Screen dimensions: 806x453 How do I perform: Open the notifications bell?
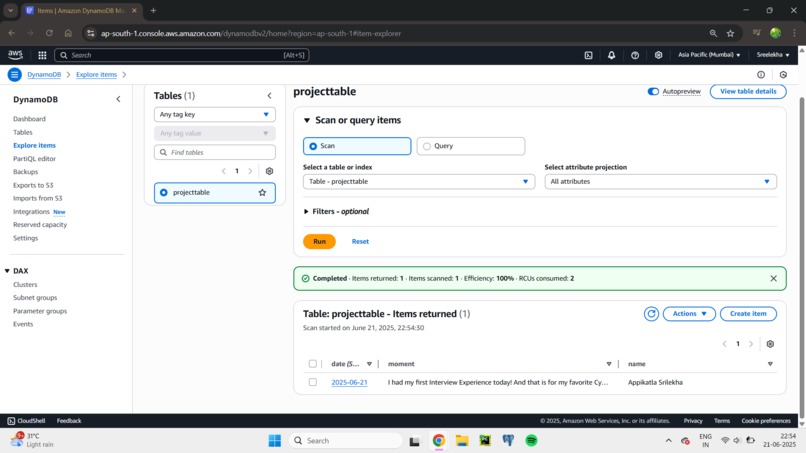click(611, 55)
